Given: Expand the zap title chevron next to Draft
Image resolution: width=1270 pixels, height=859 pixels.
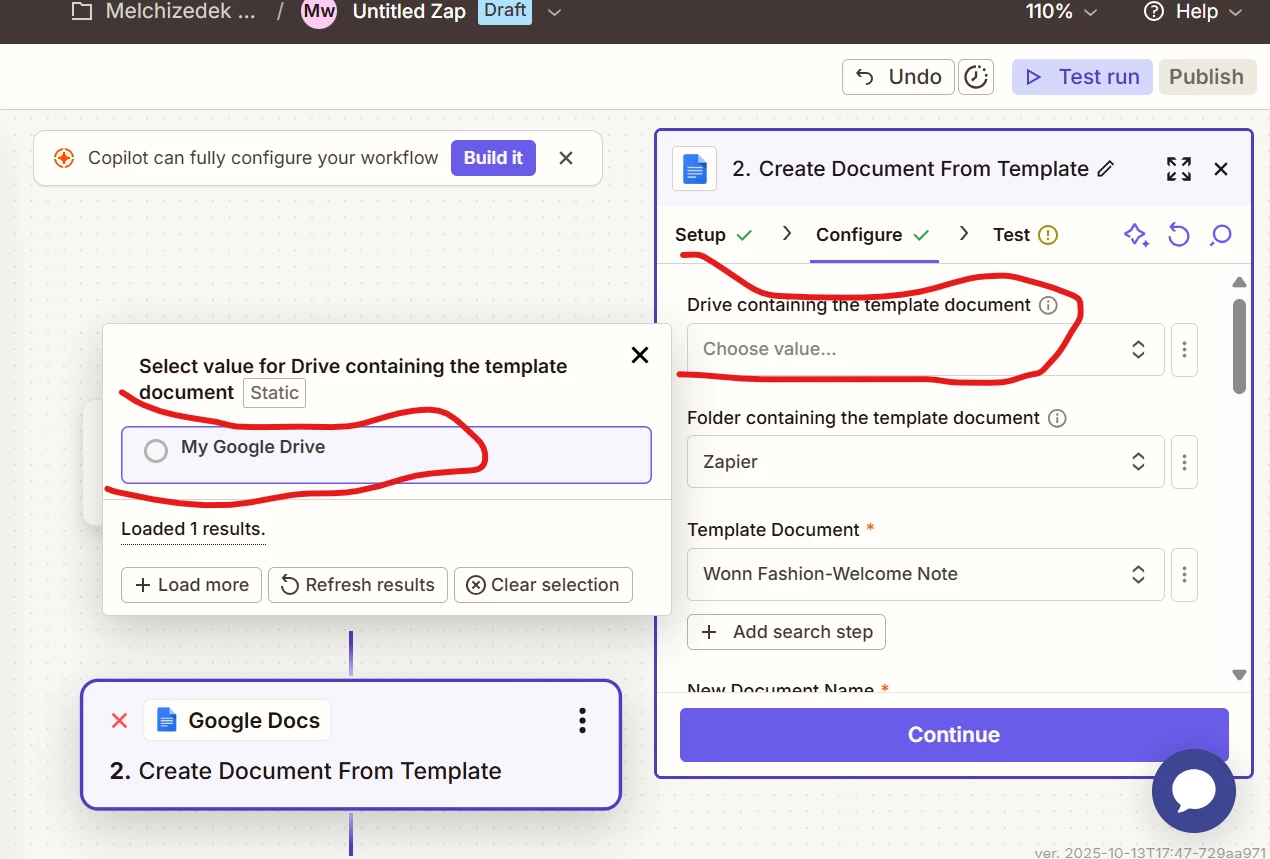Looking at the screenshot, I should pos(555,12).
